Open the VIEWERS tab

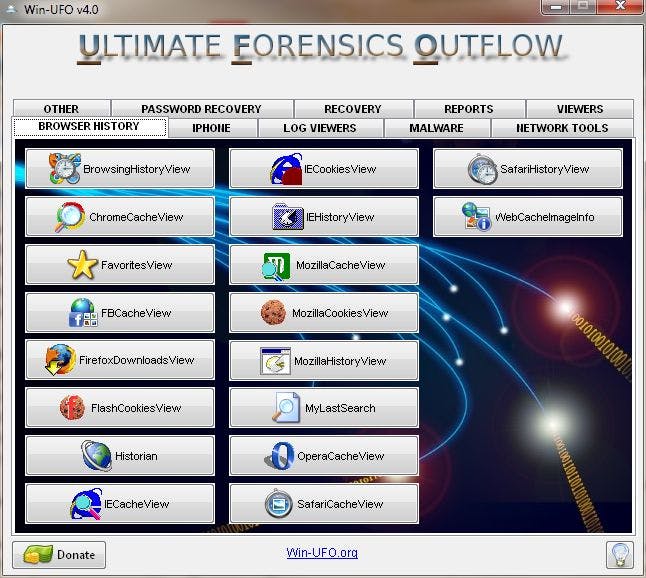pos(580,109)
